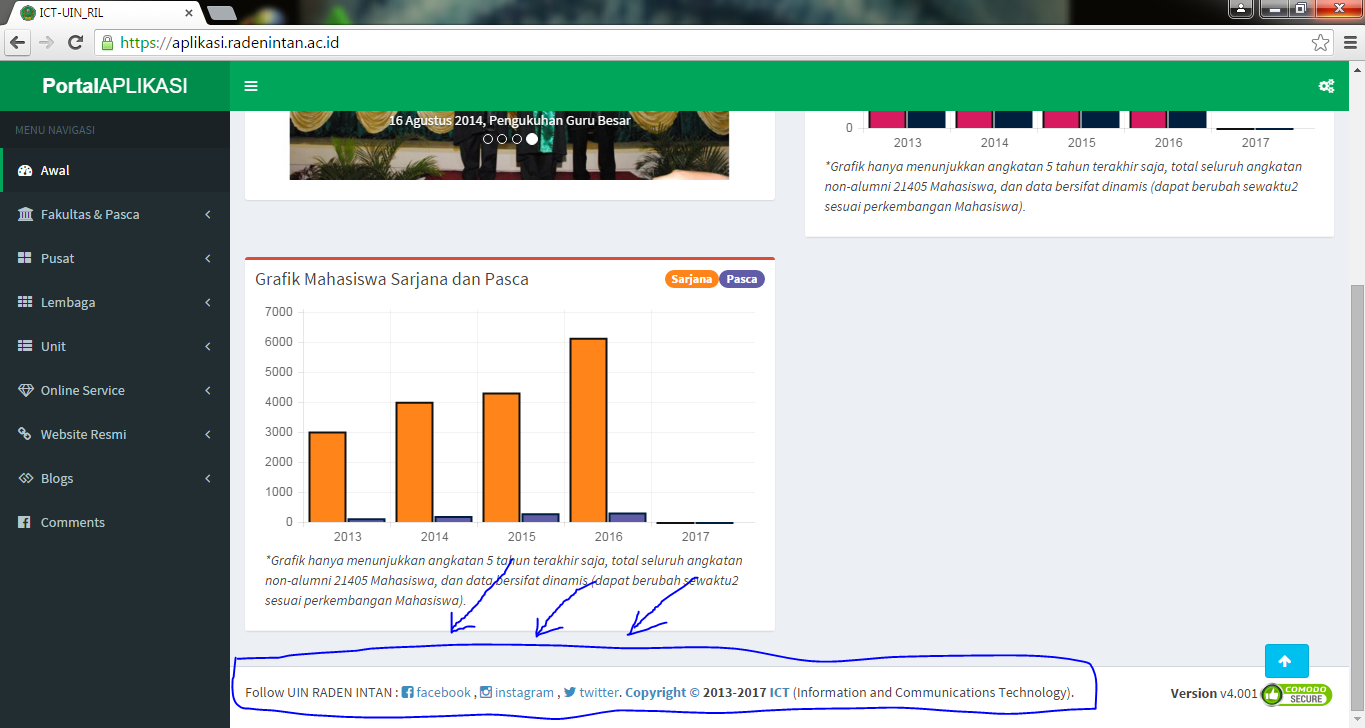Click the Unit list icon
Viewport: 1365px width, 728px height.
pos(25,346)
